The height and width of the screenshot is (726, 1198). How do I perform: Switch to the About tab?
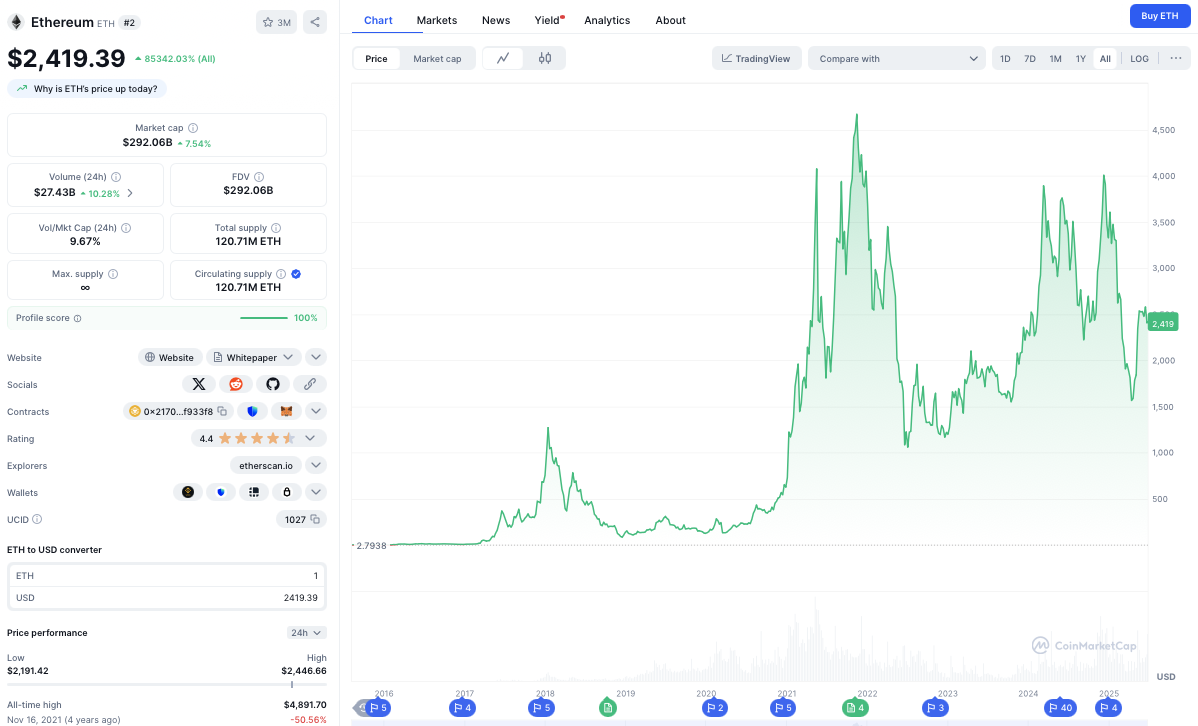point(671,21)
